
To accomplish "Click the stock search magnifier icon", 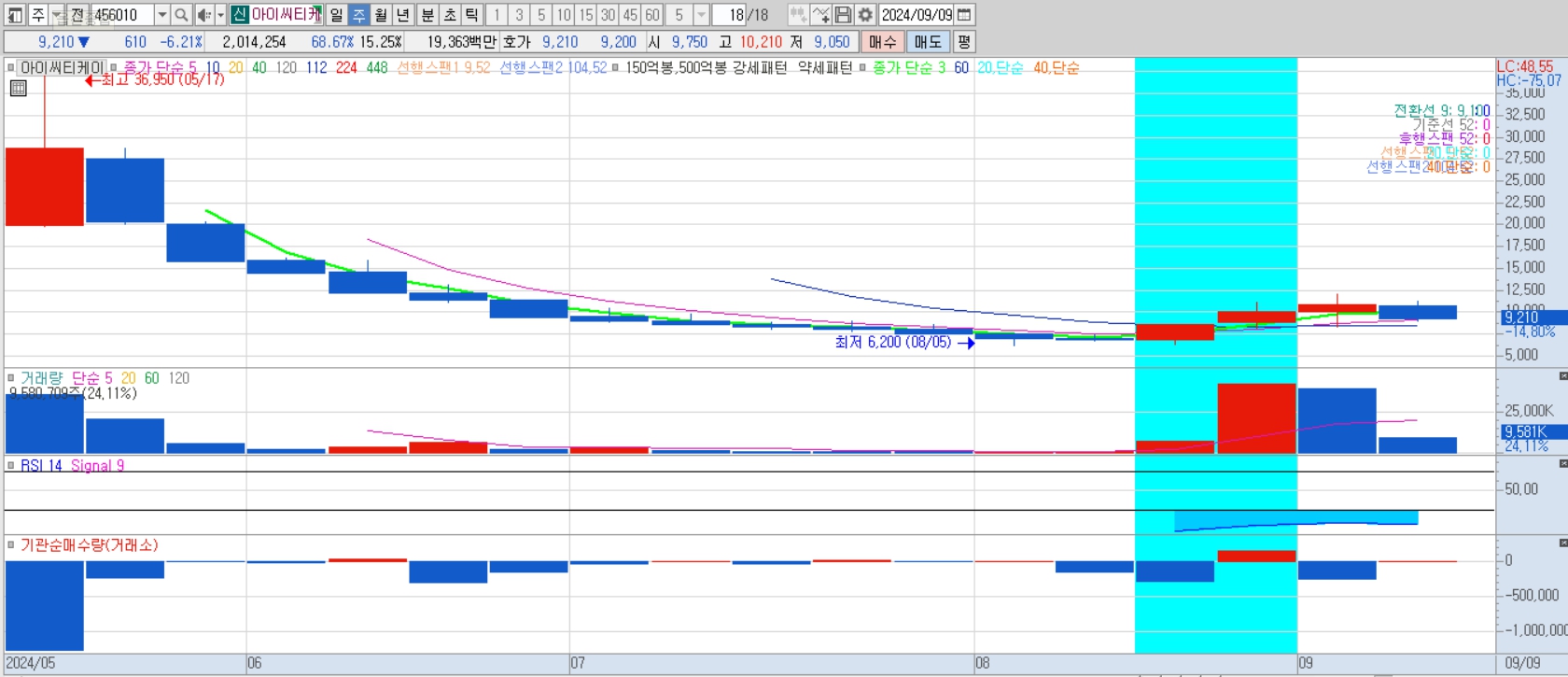I will pyautogui.click(x=181, y=15).
